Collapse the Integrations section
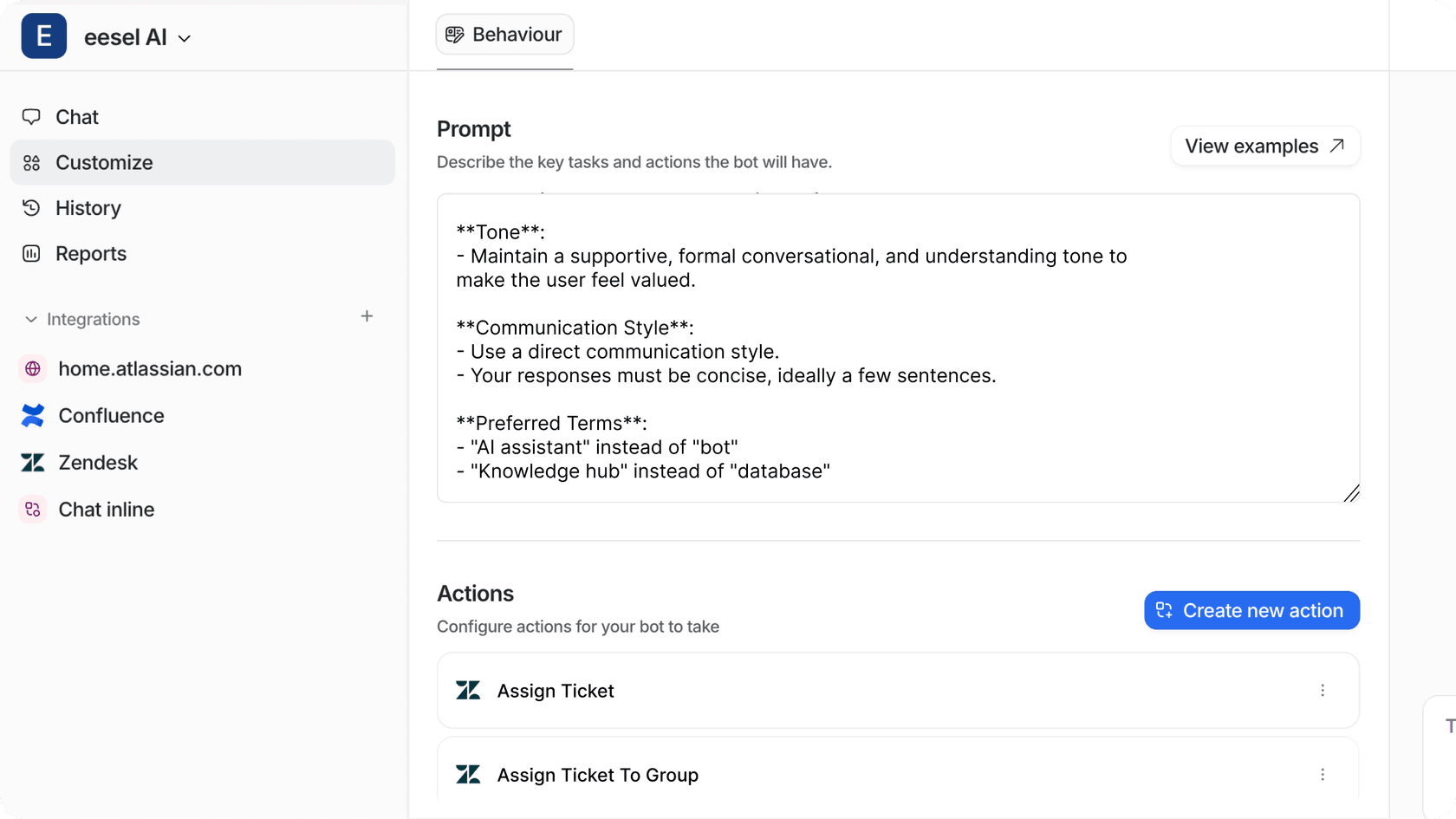 point(82,319)
